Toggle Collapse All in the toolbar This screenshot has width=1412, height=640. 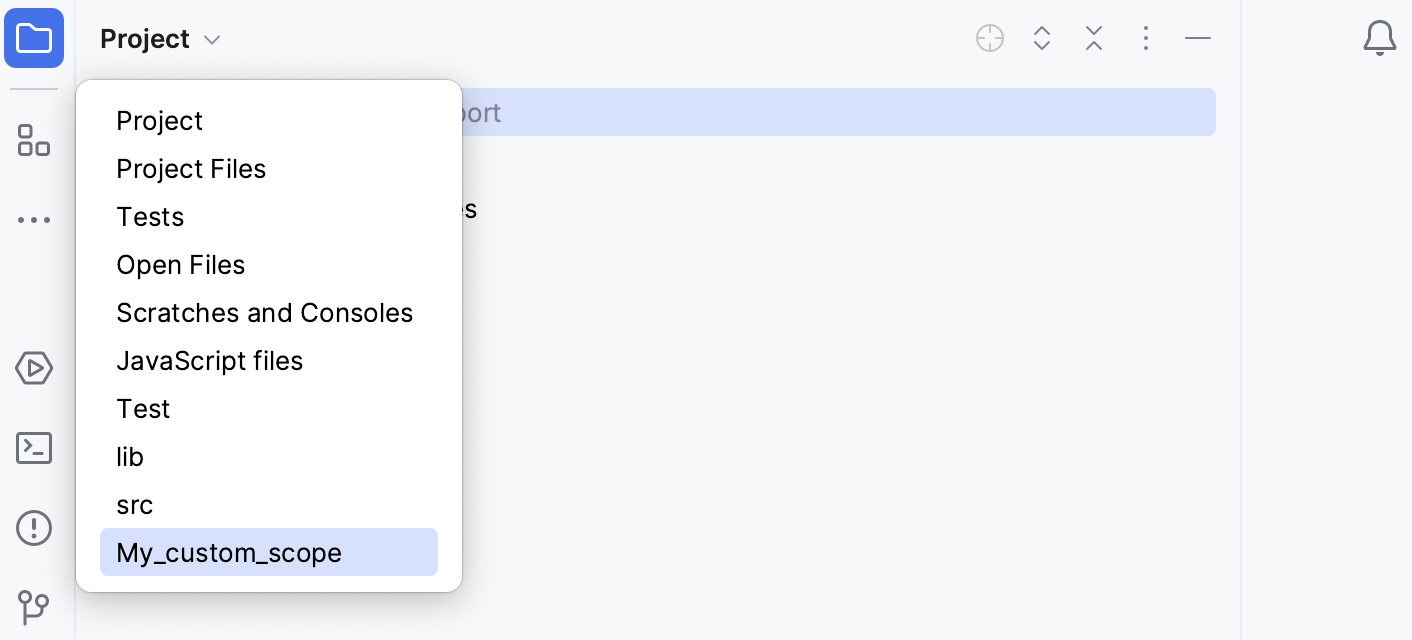[x=1093, y=38]
